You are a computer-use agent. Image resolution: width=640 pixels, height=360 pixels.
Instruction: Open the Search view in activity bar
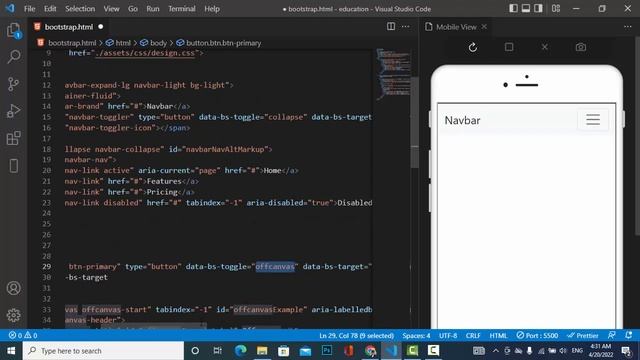point(13,57)
